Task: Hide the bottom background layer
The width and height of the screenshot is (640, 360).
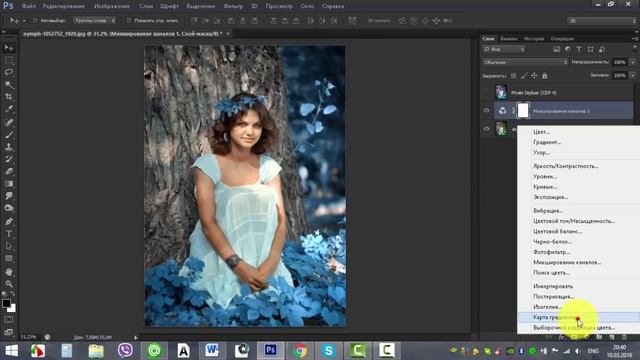Action: tap(486, 129)
